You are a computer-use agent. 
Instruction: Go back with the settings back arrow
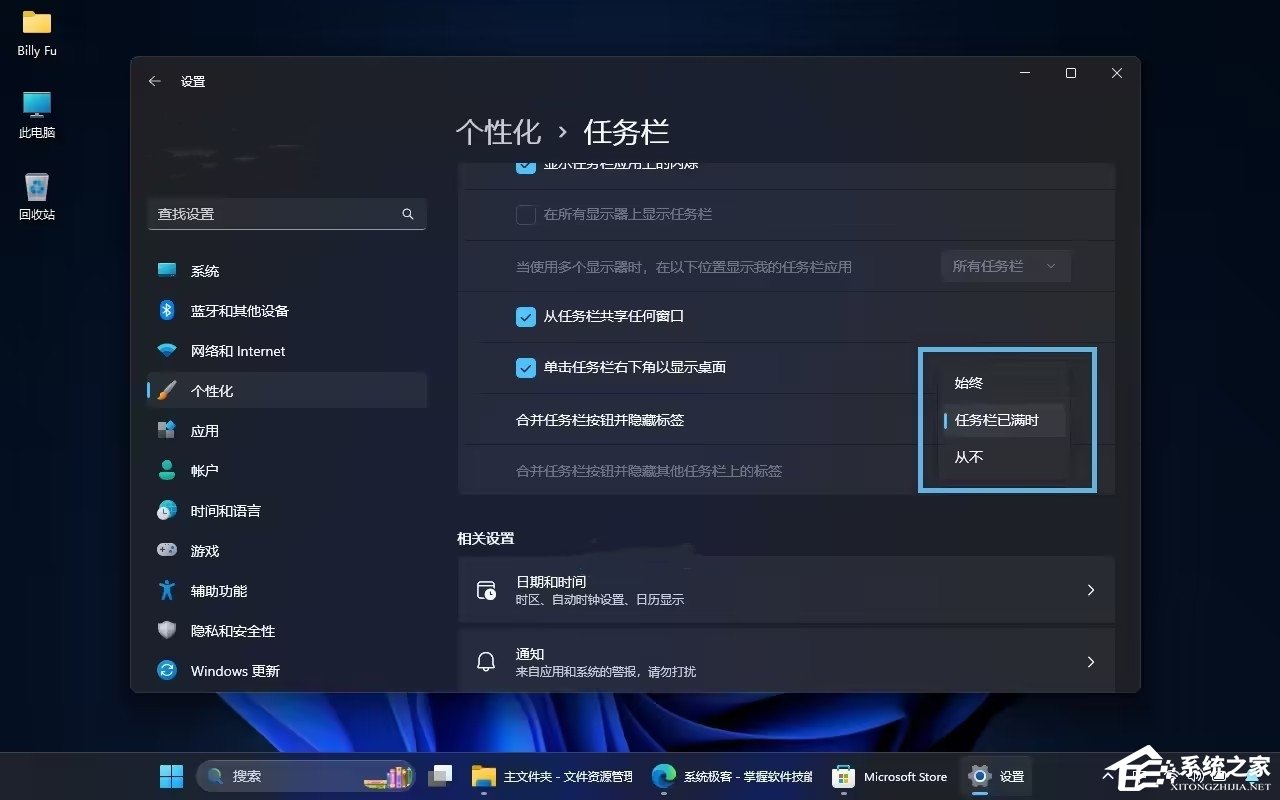(155, 81)
